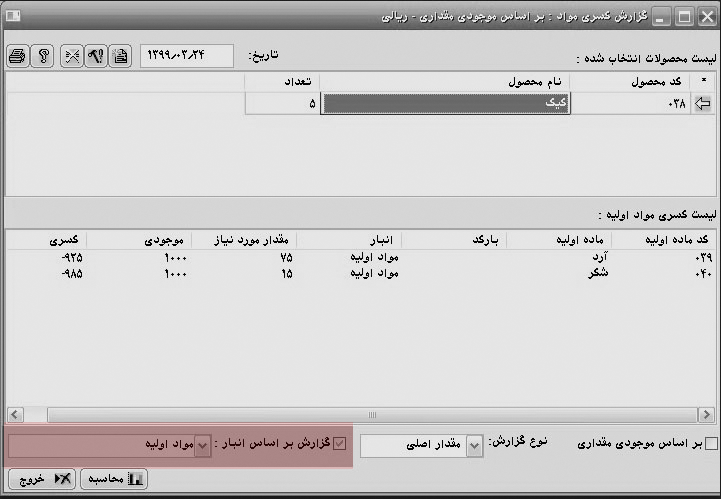Screen dimensions: 721x499
Task: Click the printer icon in the toolbar
Action: pos(17,56)
